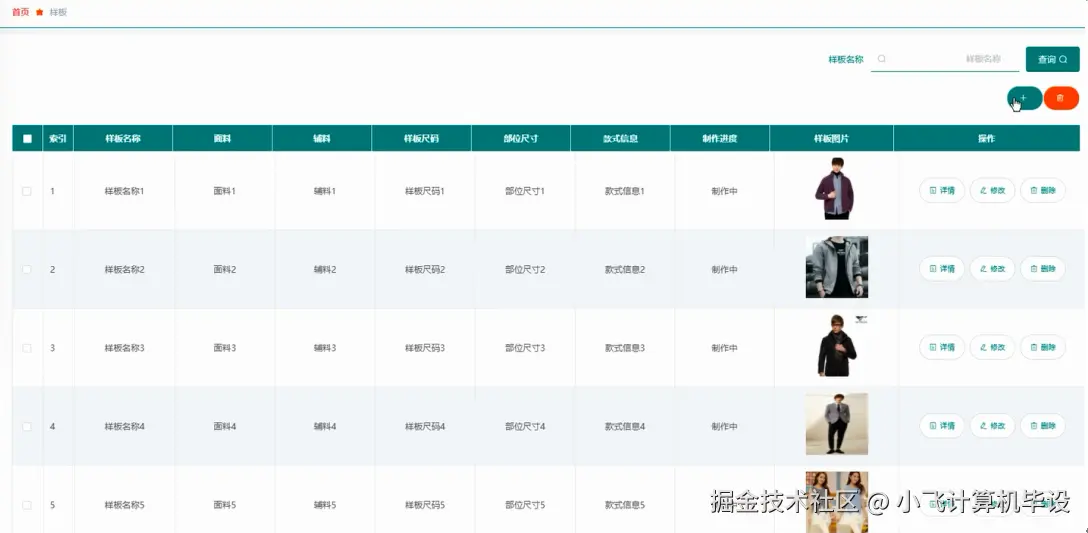
Task: Click the 部位尺寸 column header
Action: click(521, 138)
